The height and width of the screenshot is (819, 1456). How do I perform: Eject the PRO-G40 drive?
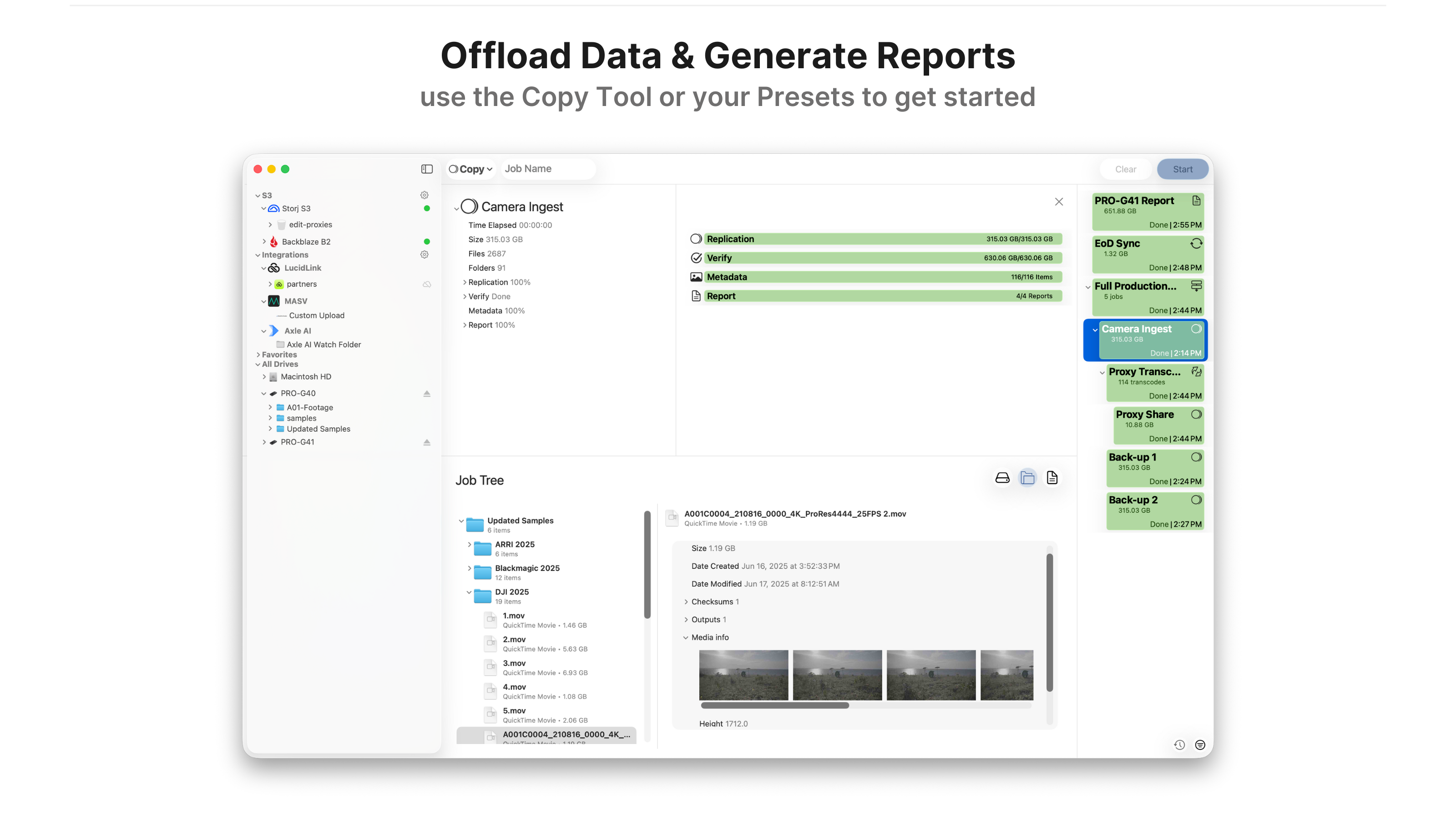[x=427, y=394]
